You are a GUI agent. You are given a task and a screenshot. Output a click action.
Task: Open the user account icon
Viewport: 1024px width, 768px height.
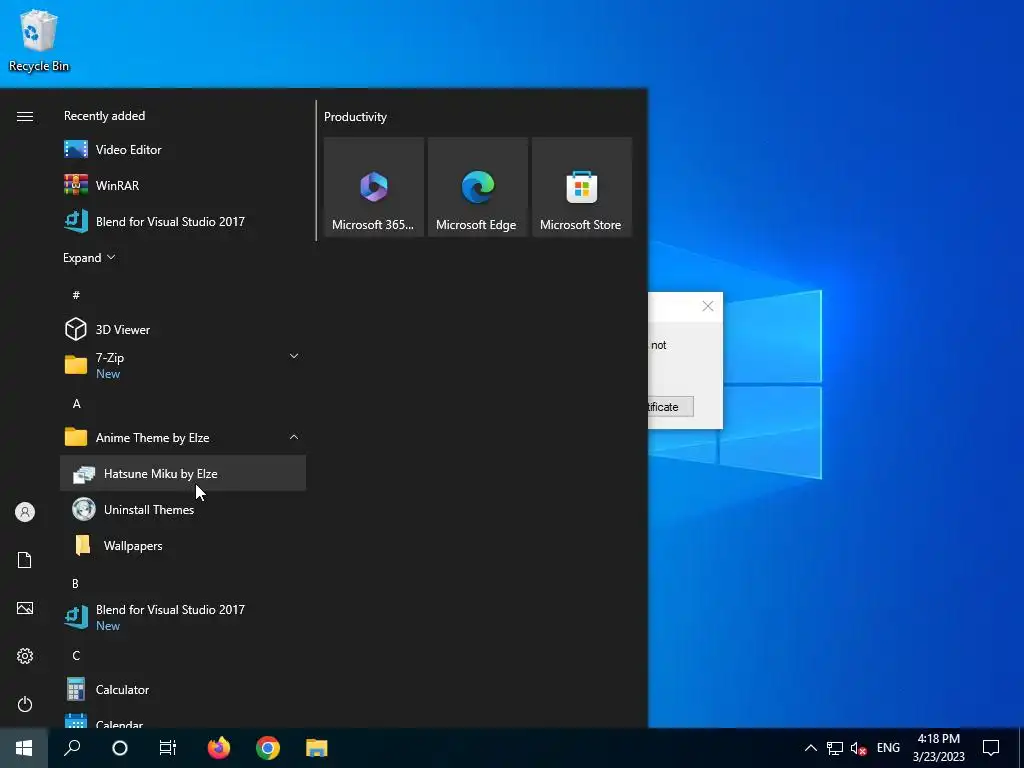pos(25,512)
